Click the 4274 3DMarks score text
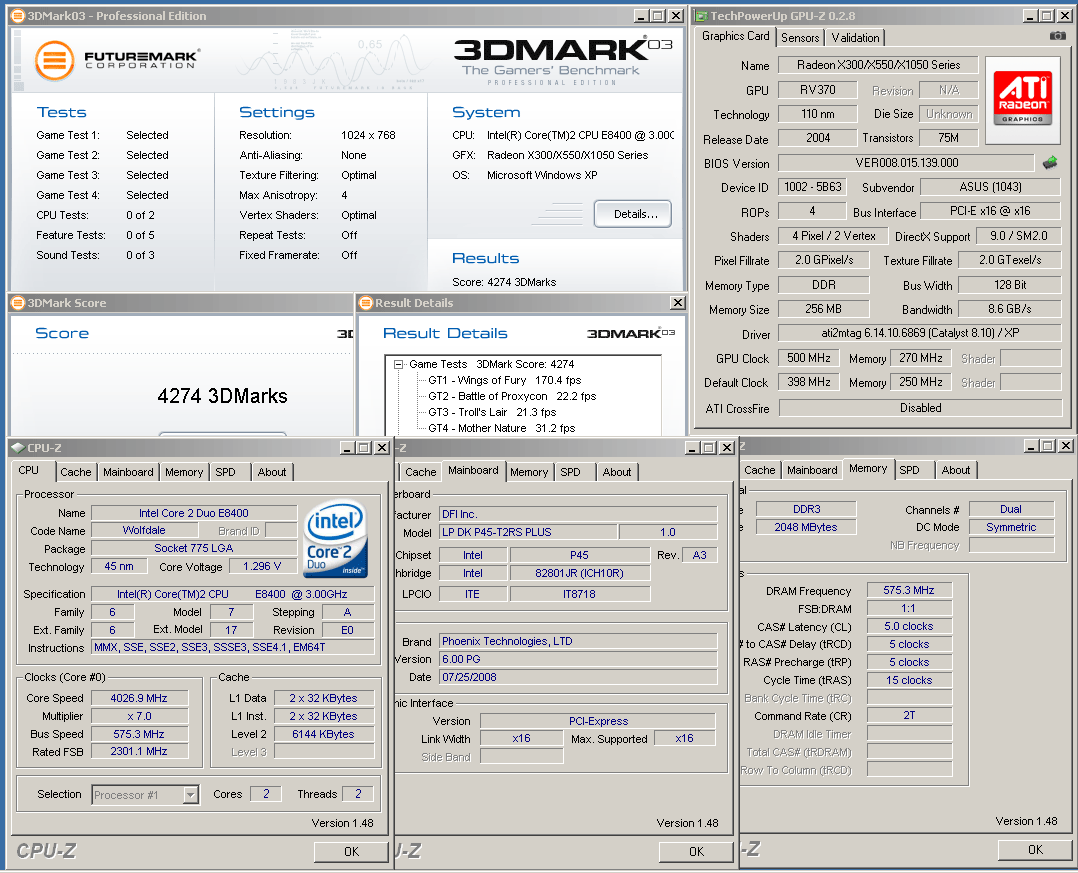1078x873 pixels. pyautogui.click(x=222, y=396)
